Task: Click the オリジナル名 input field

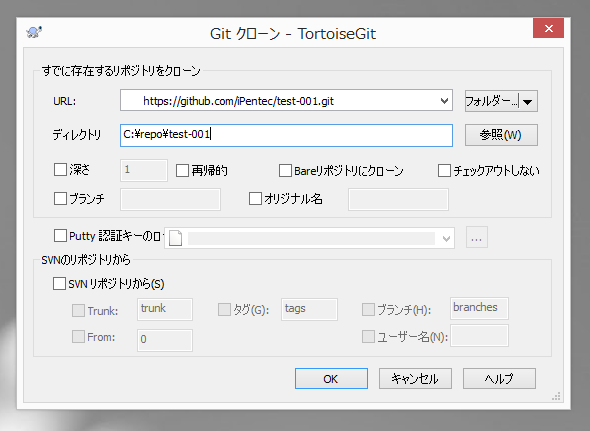Action: click(x=398, y=200)
